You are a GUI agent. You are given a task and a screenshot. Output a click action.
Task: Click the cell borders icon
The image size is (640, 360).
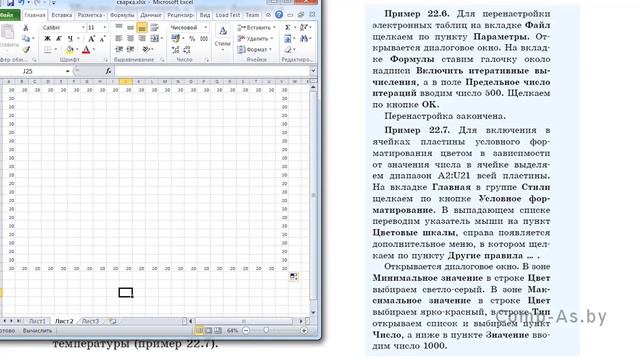[x=48, y=50]
